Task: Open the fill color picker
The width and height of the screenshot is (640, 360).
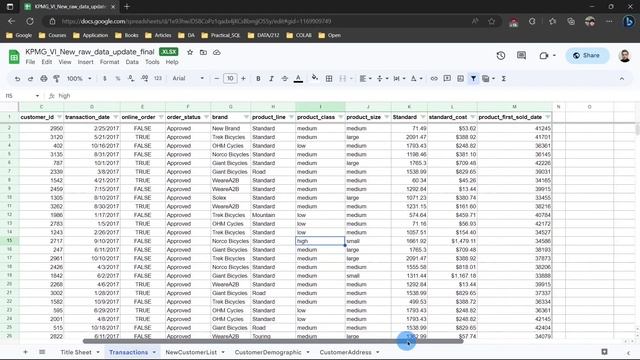Action: coord(315,78)
